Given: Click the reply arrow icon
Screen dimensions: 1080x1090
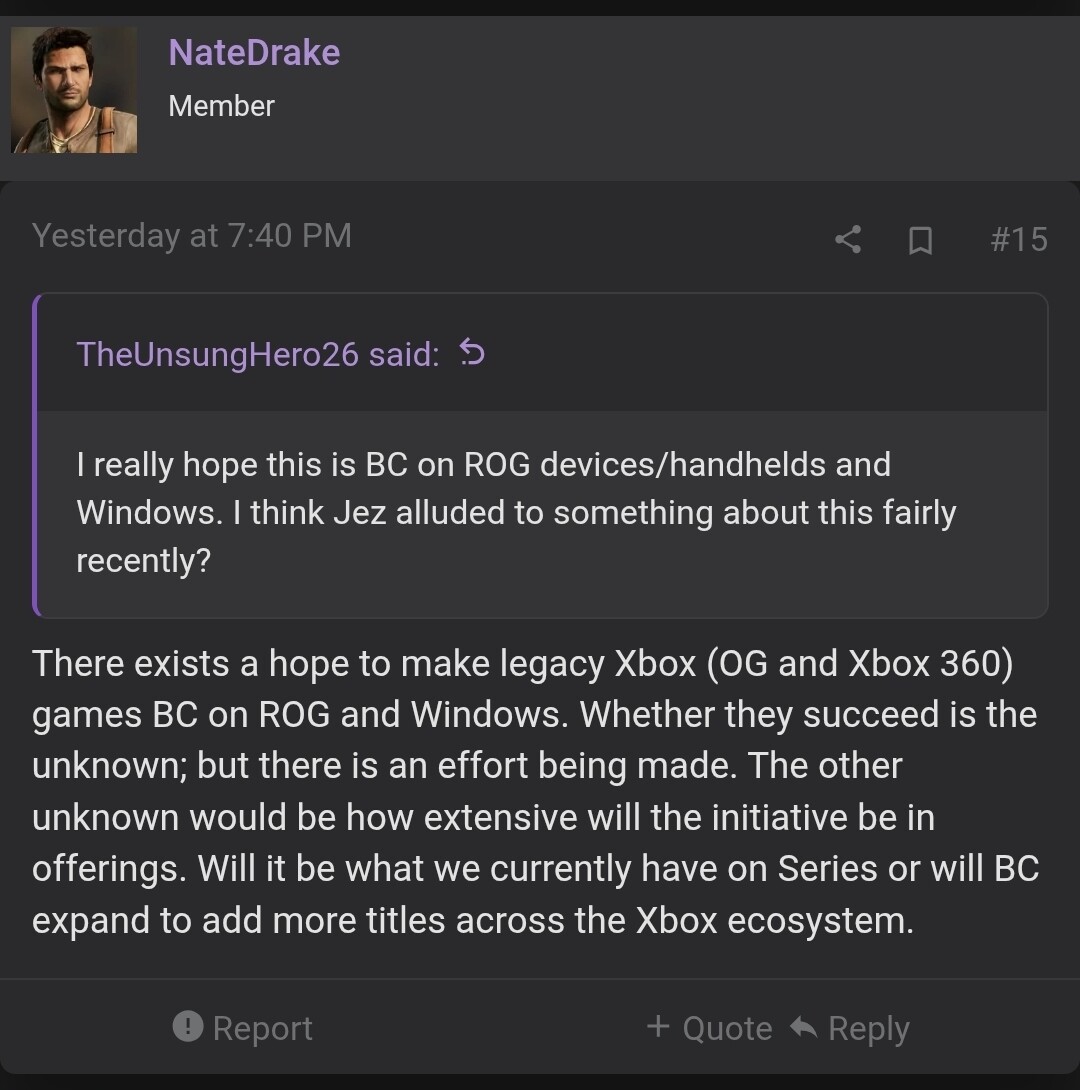Looking at the screenshot, I should [803, 1027].
